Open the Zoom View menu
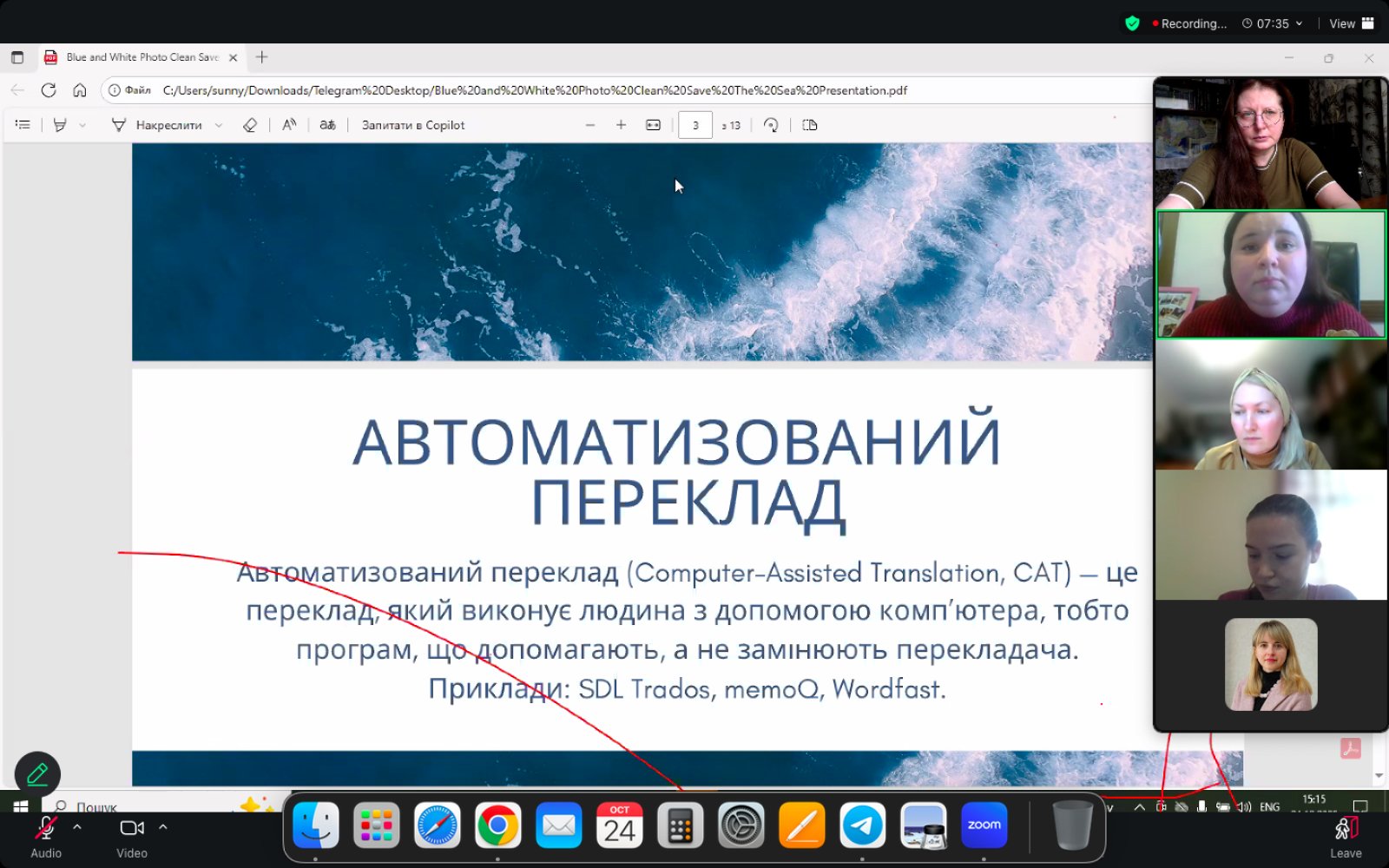This screenshot has height=868, width=1389. click(x=1351, y=23)
